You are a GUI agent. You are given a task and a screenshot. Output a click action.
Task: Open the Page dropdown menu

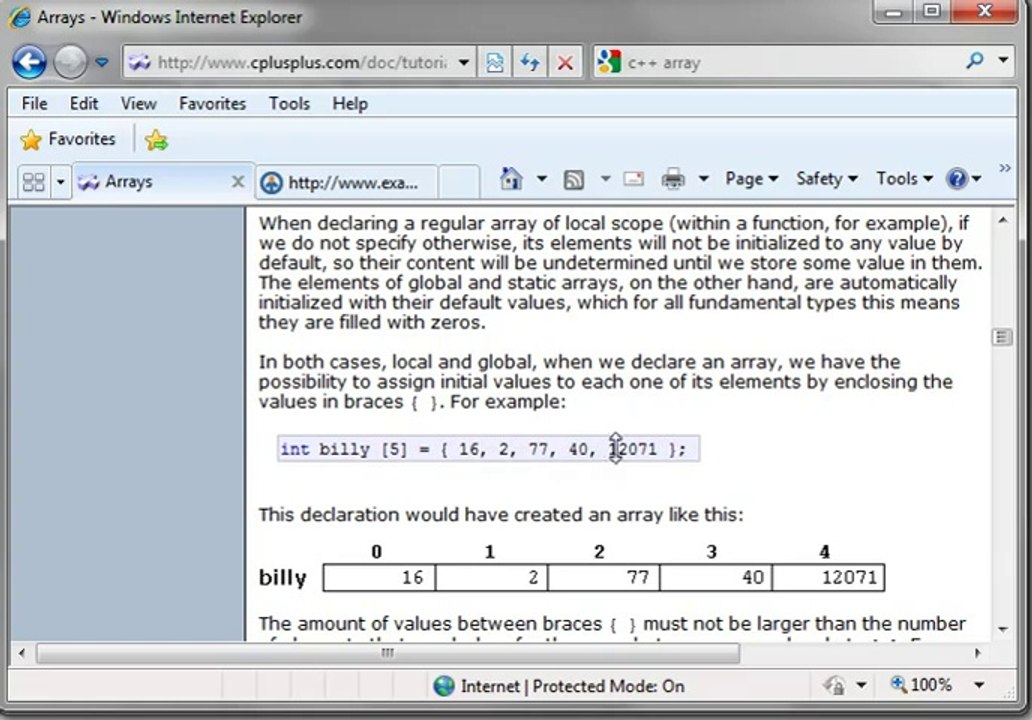click(x=751, y=179)
